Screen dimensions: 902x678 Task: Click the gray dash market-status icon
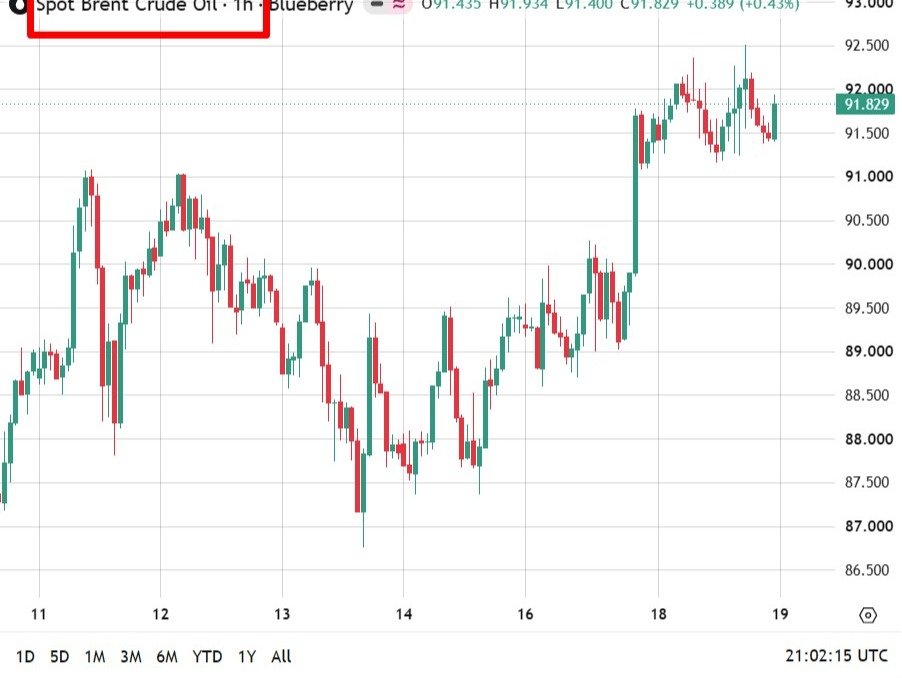(x=377, y=5)
